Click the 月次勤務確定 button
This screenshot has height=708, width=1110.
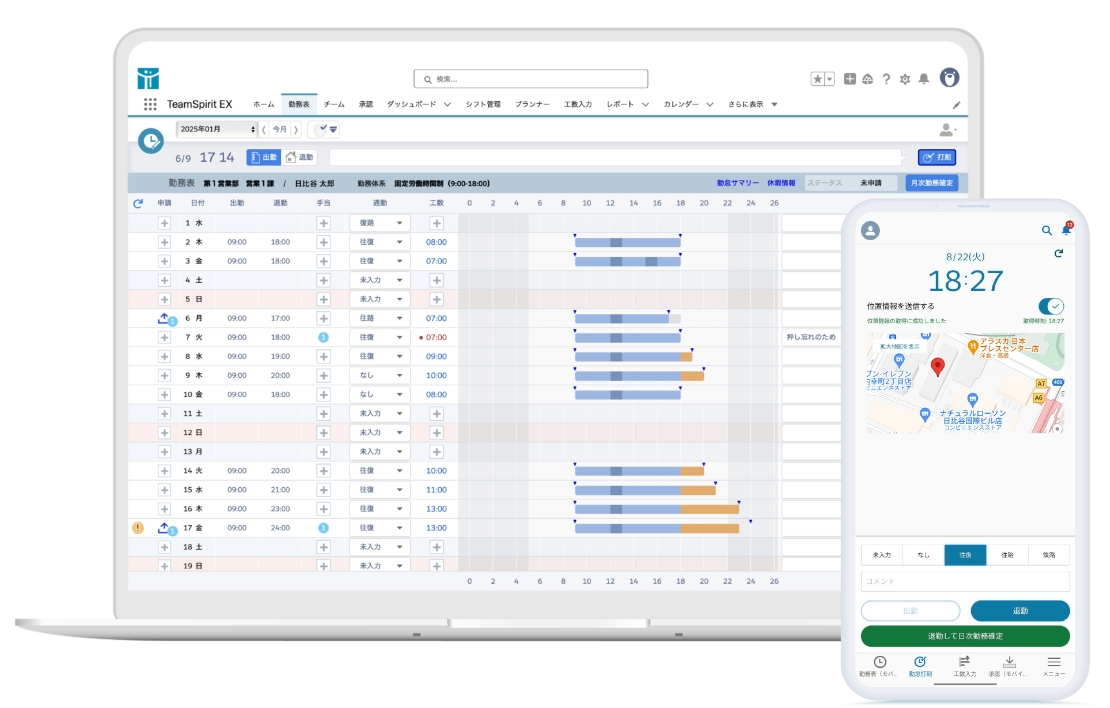point(931,183)
